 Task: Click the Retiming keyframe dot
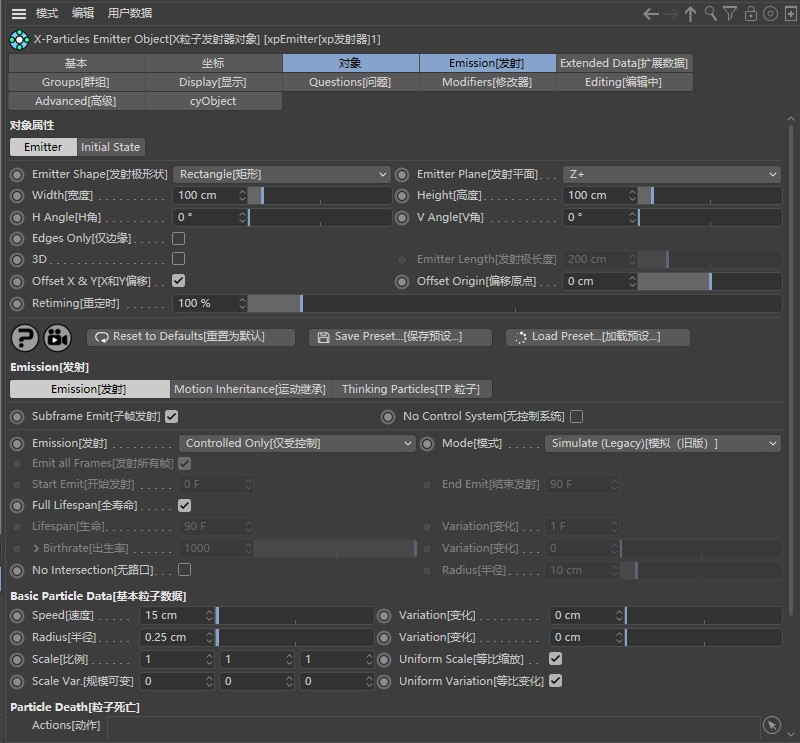pos(17,304)
